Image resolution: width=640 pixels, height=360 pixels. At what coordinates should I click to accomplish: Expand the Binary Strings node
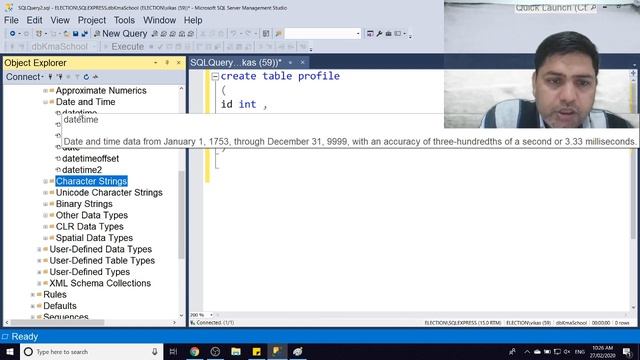tap(46, 204)
